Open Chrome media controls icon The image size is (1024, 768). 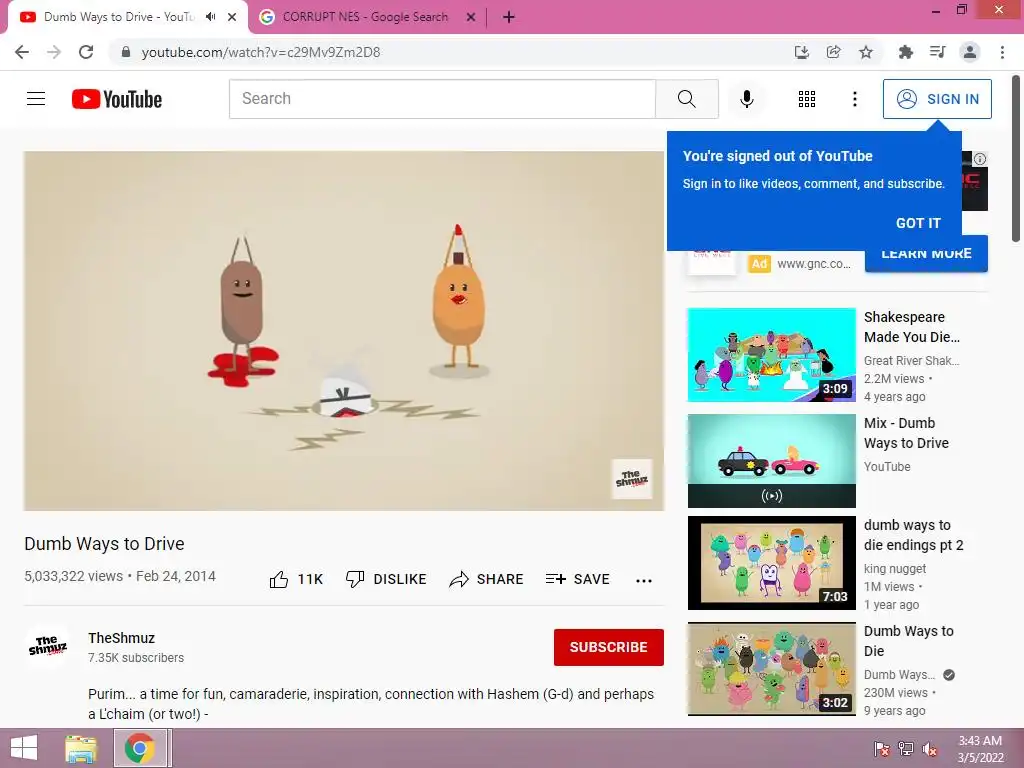point(937,52)
